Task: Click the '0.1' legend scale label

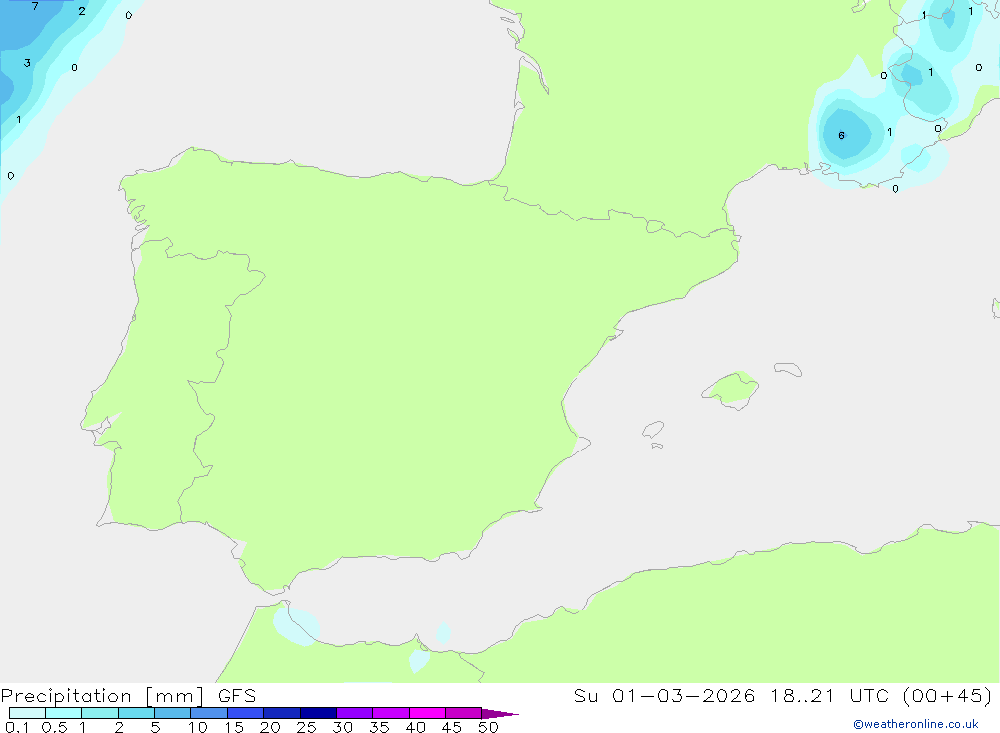Action: point(17,727)
